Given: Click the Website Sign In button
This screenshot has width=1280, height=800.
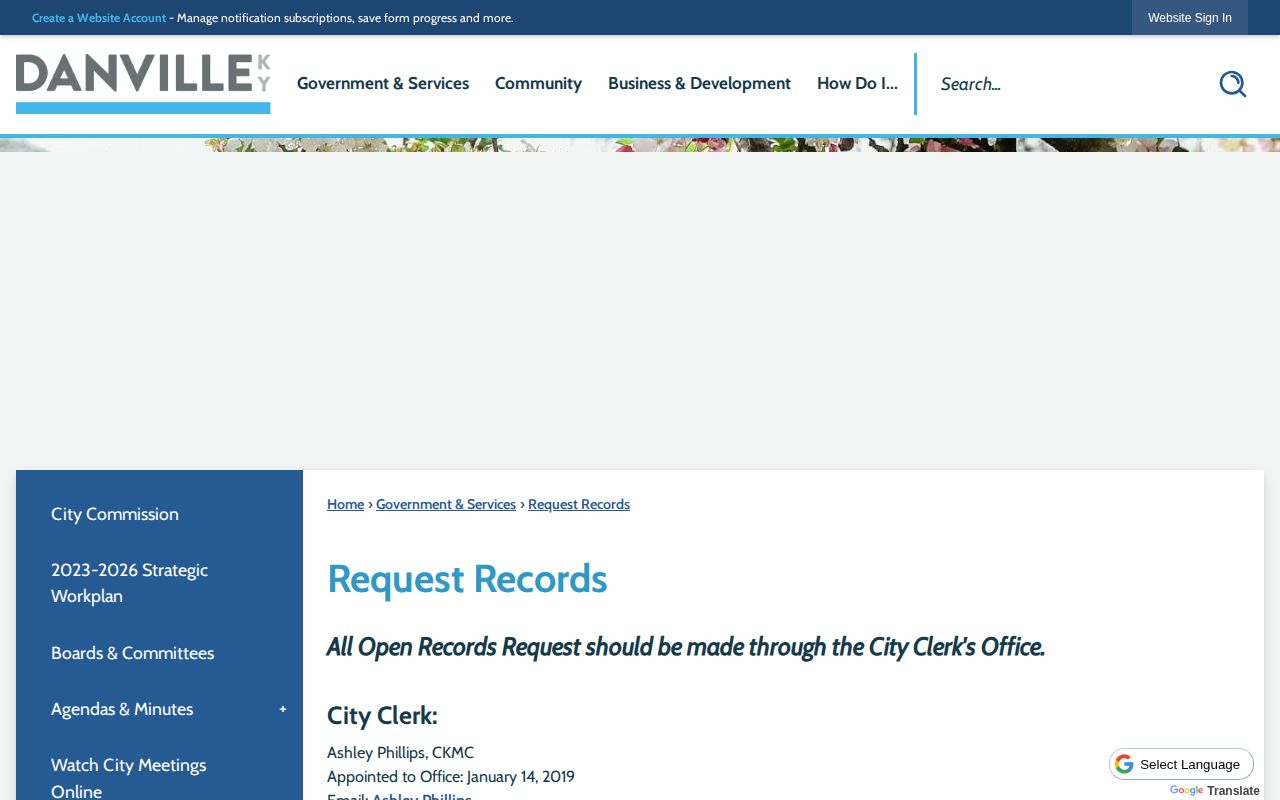Looking at the screenshot, I should pyautogui.click(x=1189, y=18).
